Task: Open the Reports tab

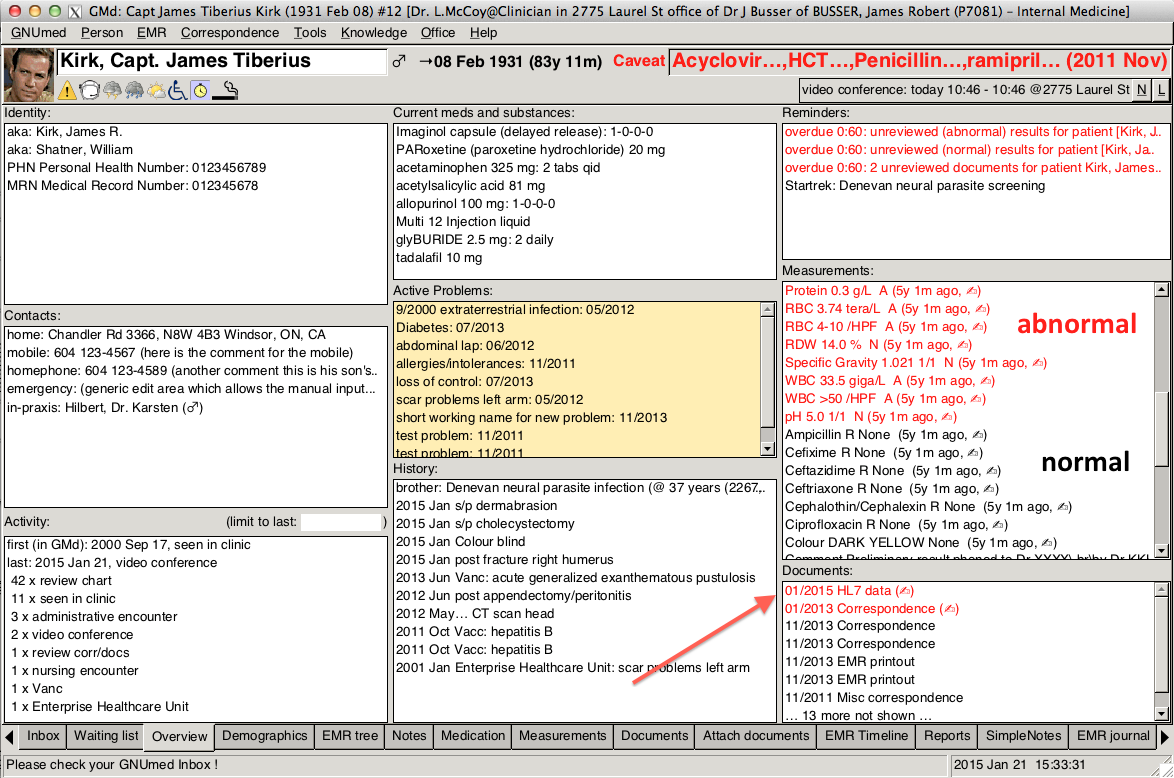Action: [946, 736]
